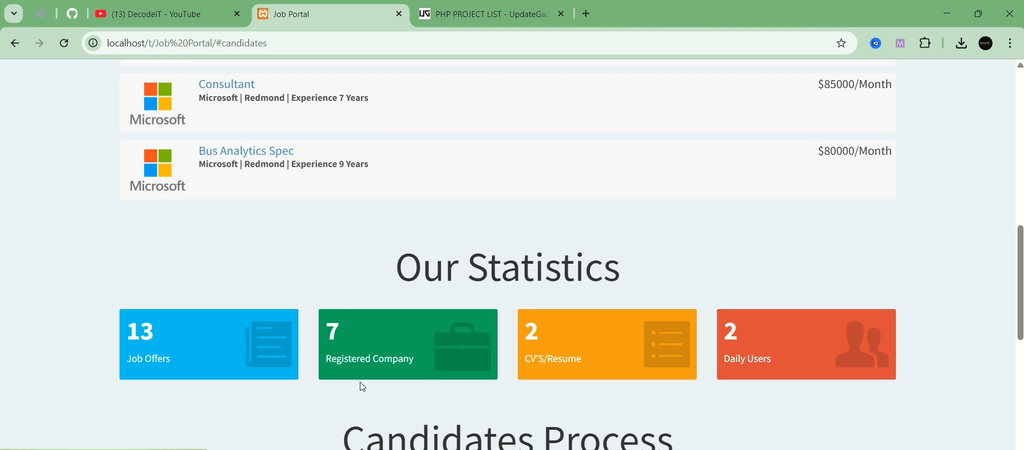Click briefcase icon on Registered Company card
This screenshot has width=1024, height=450.
462,347
